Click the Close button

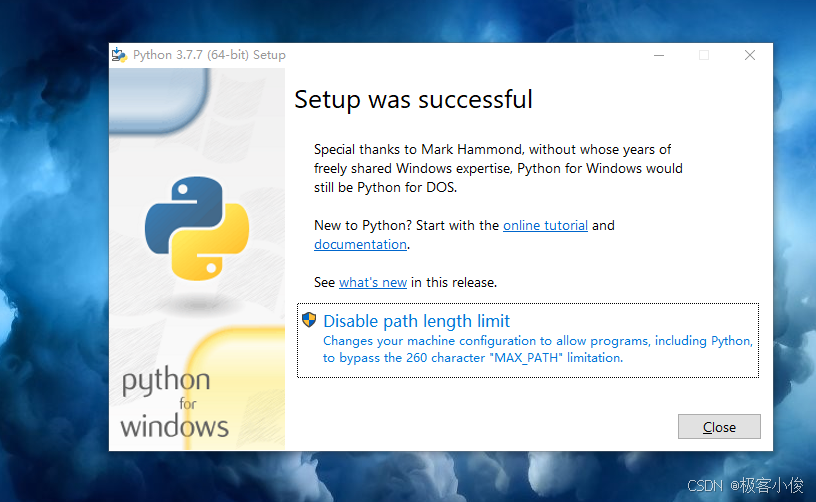[x=719, y=427]
